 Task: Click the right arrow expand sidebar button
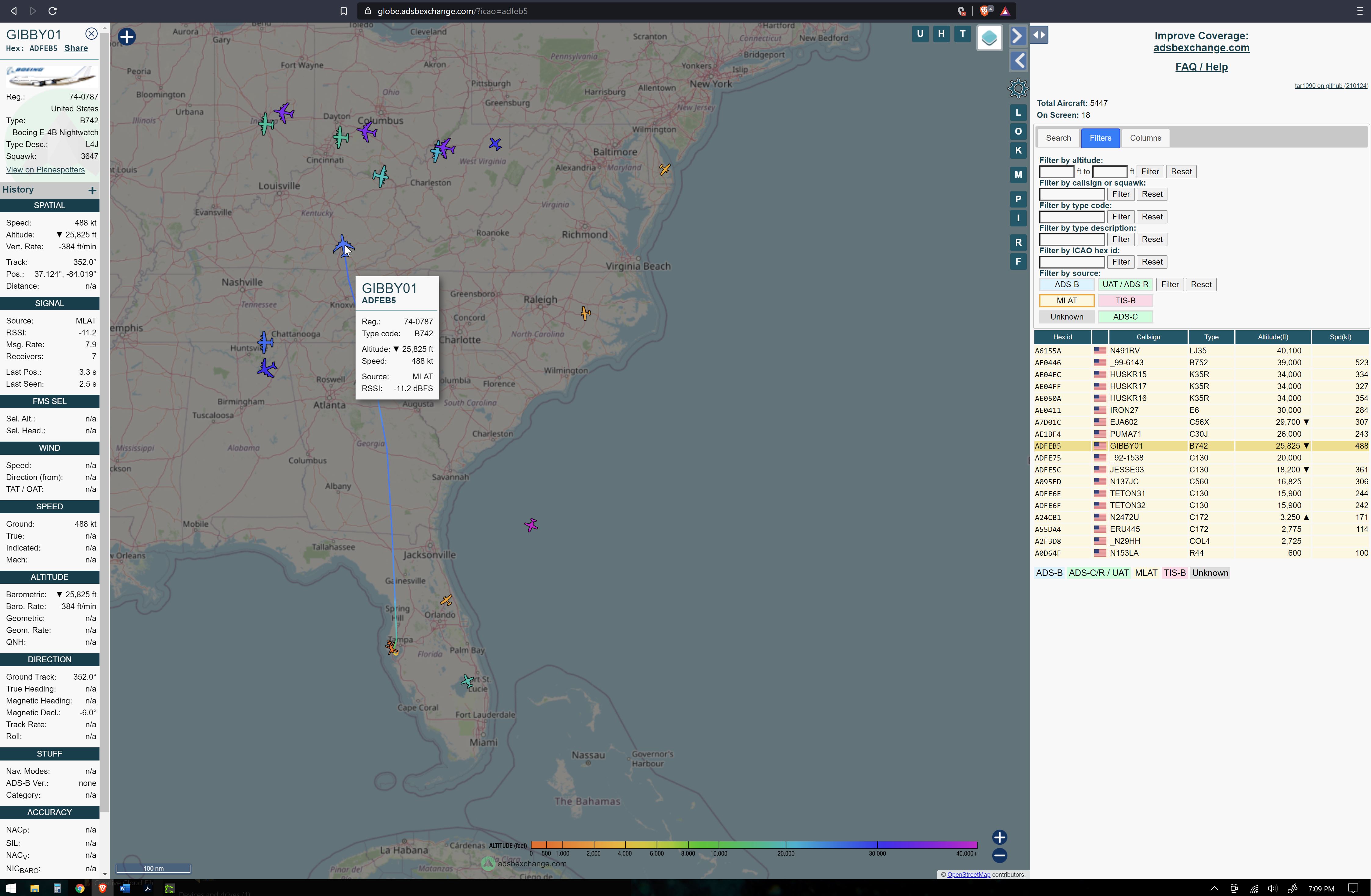1018,36
